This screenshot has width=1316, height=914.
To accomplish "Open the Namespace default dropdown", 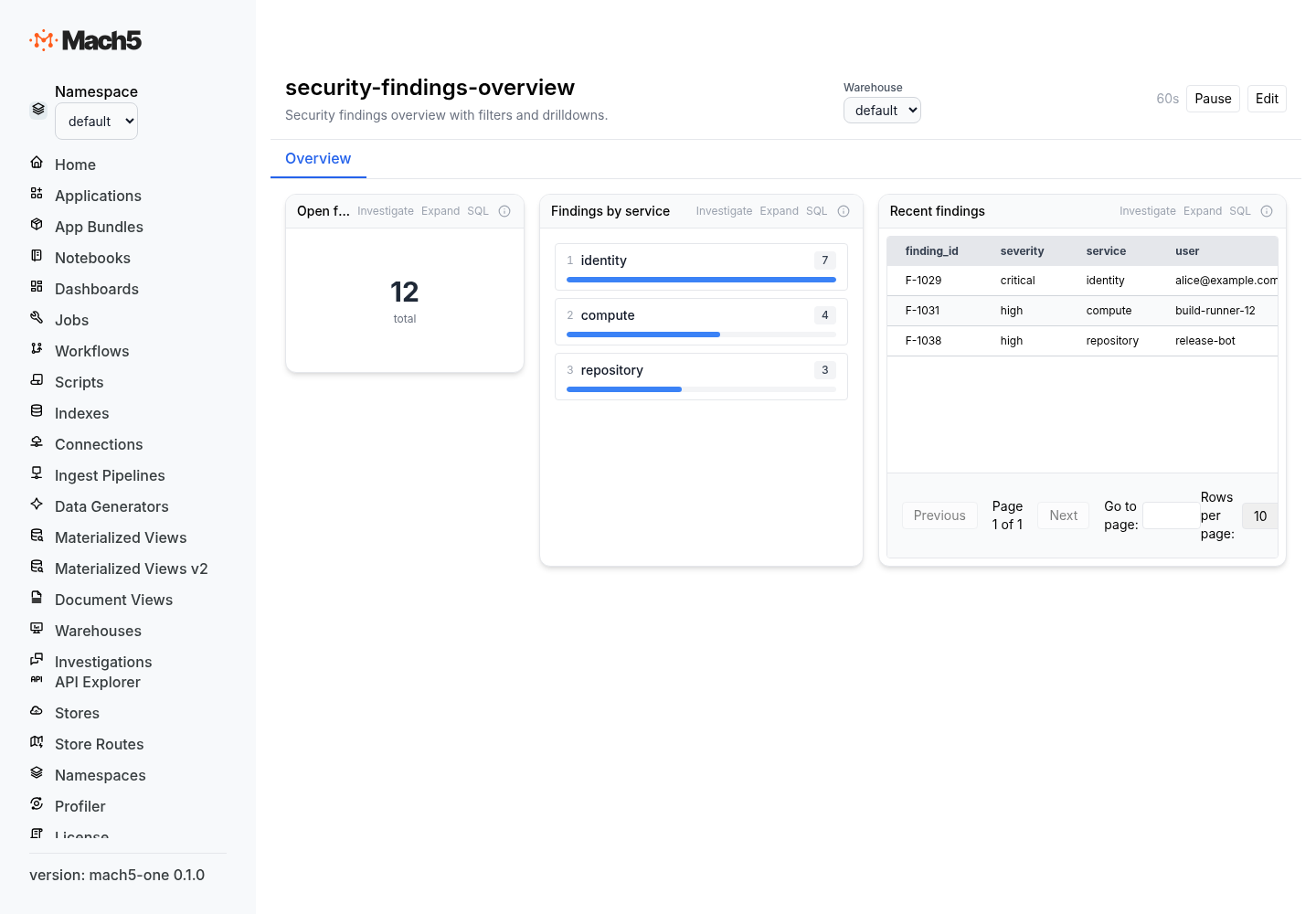I will pos(96,122).
